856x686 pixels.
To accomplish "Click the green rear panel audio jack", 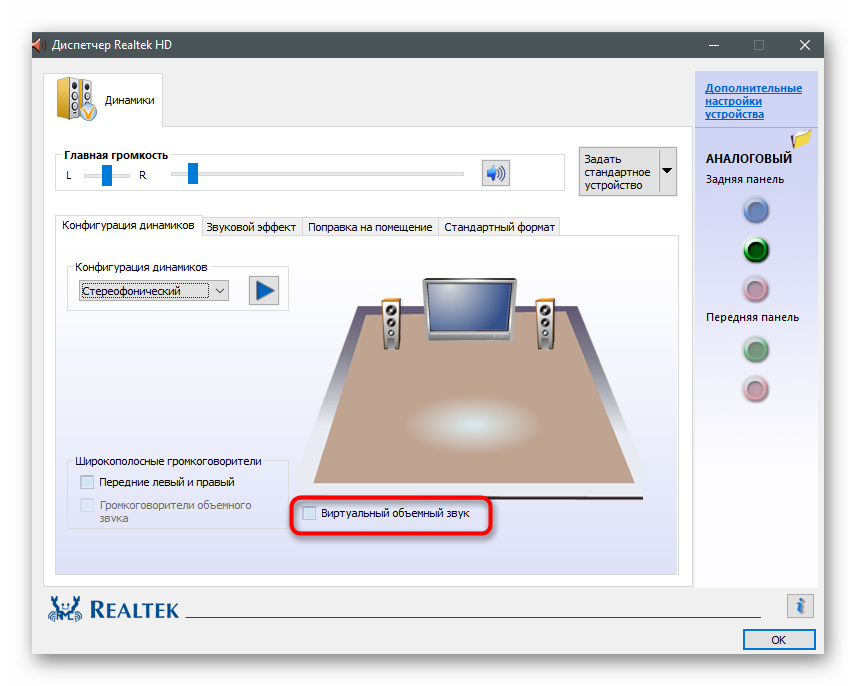I will point(756,249).
